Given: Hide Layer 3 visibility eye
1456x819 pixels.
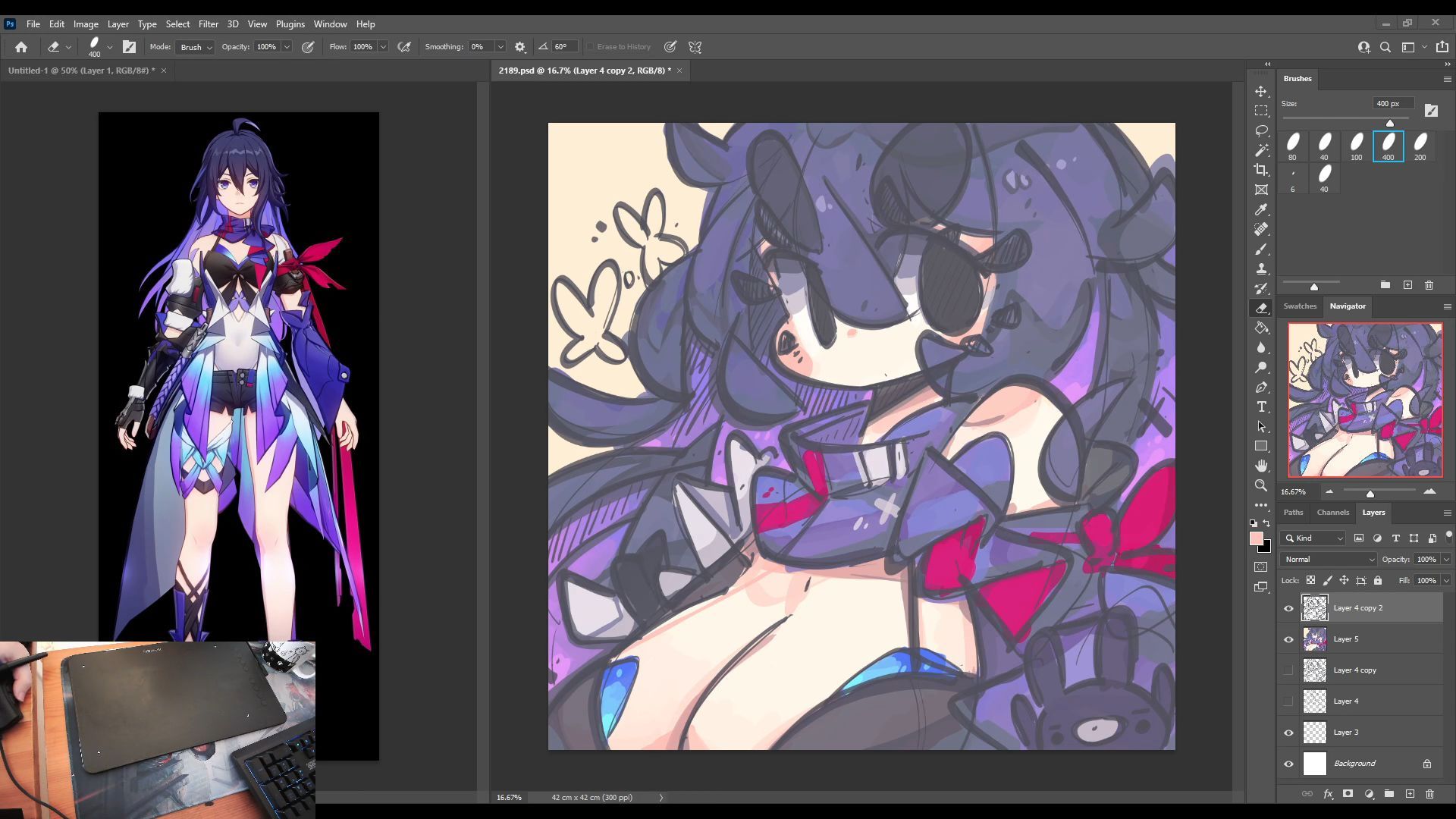Looking at the screenshot, I should [1288, 733].
